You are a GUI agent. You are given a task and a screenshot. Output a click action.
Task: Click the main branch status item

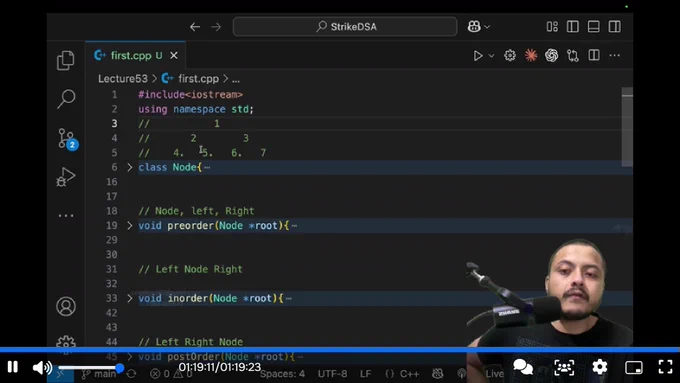pyautogui.click(x=99, y=373)
